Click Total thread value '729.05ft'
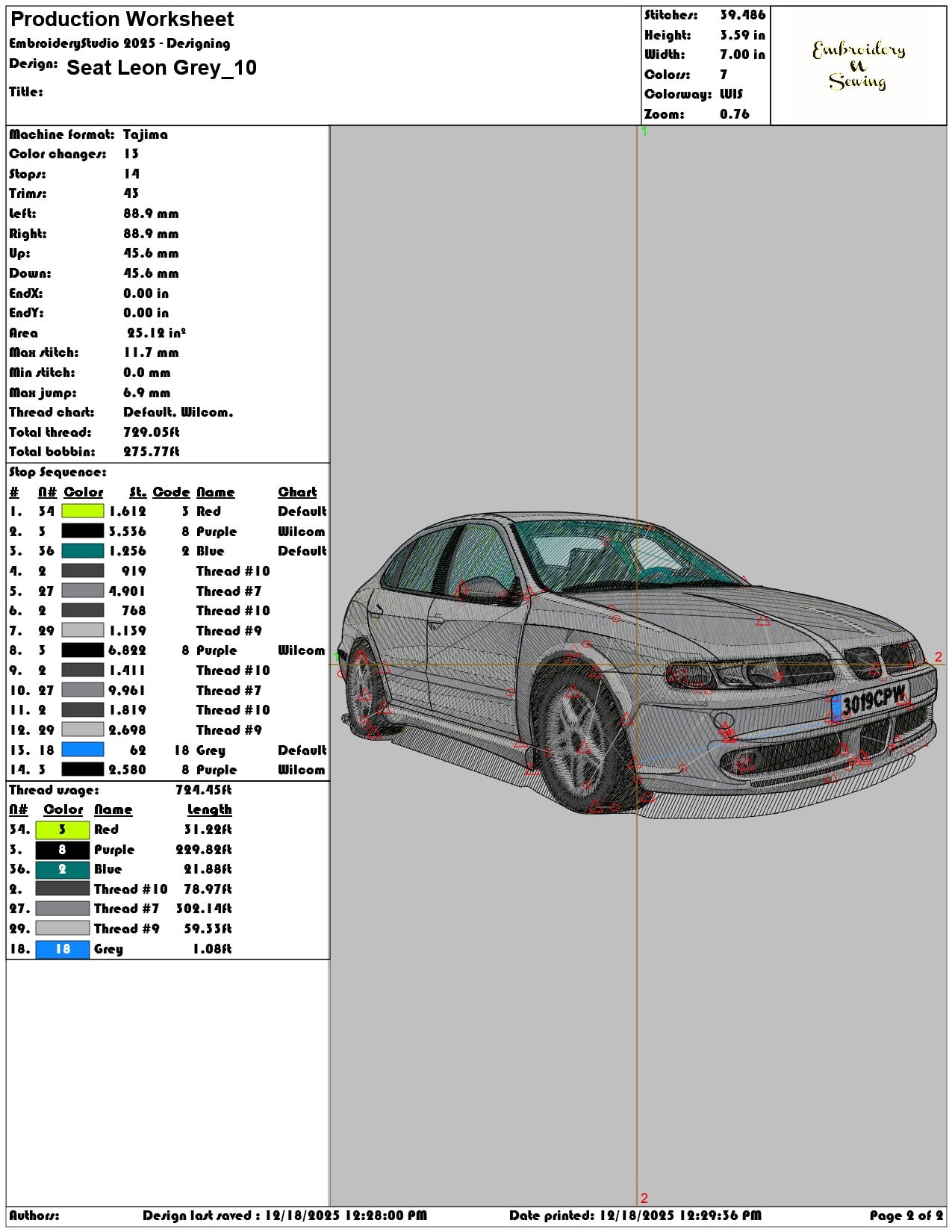The height and width of the screenshot is (1232, 952). [x=151, y=432]
